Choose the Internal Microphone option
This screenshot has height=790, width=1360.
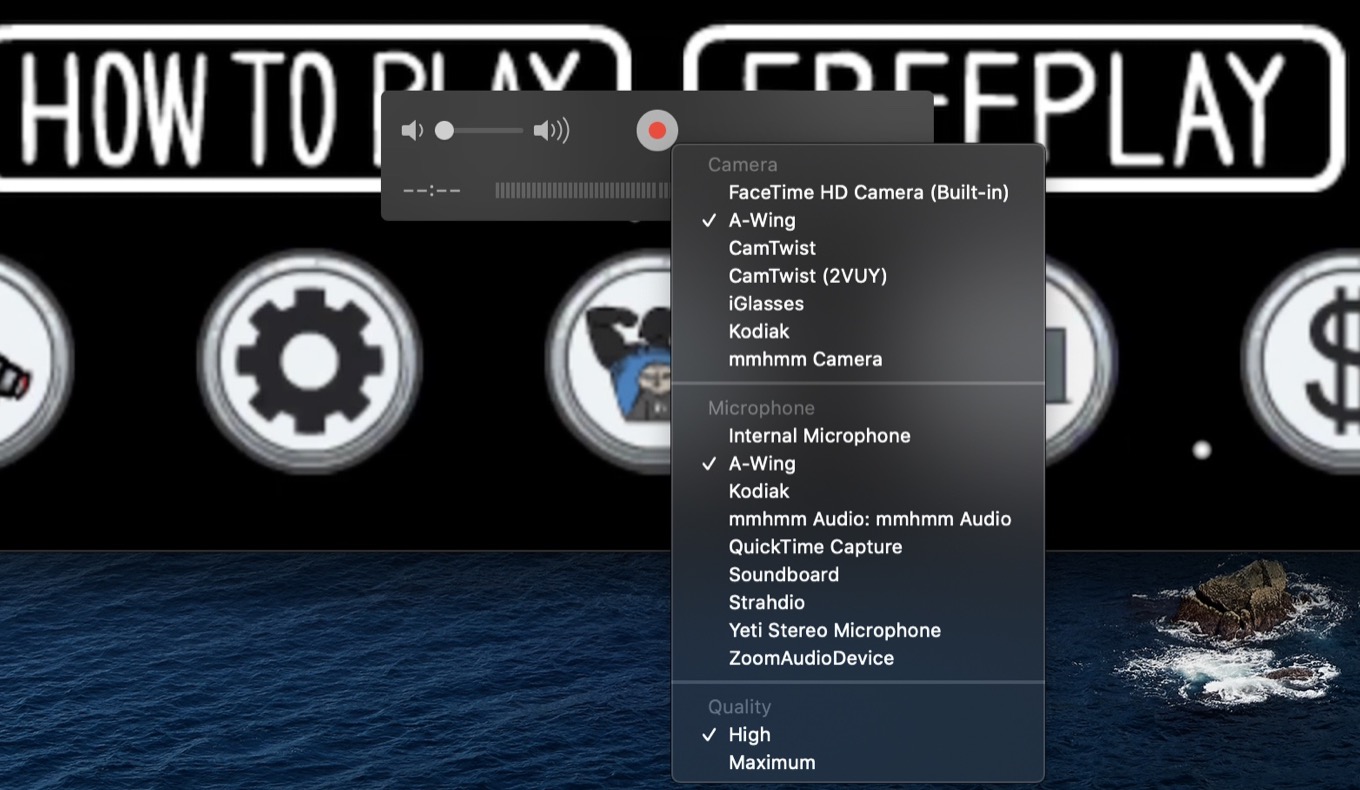click(819, 435)
